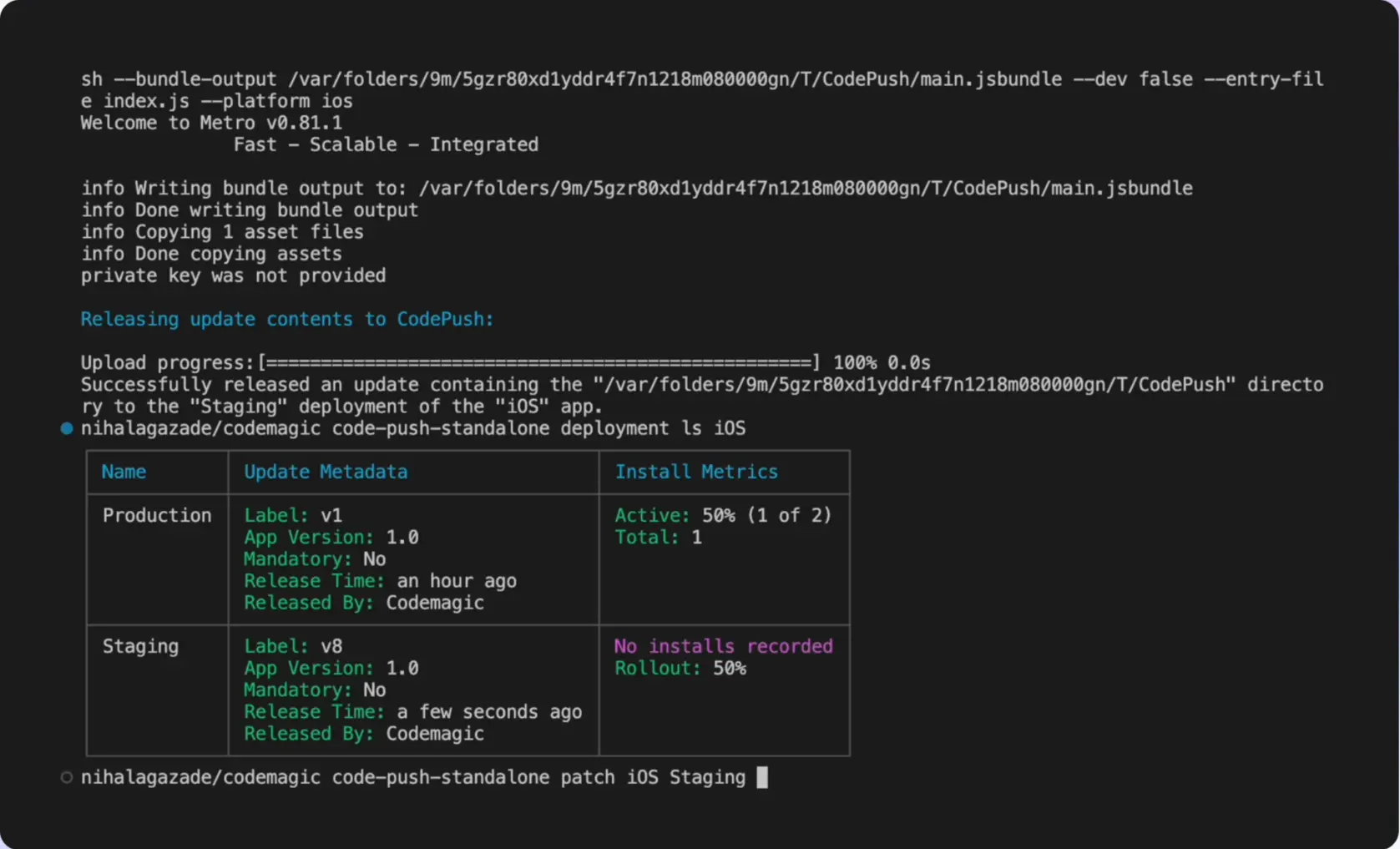Image resolution: width=1400 pixels, height=849 pixels.
Task: Click 'No installs recorded' text
Action: point(723,646)
